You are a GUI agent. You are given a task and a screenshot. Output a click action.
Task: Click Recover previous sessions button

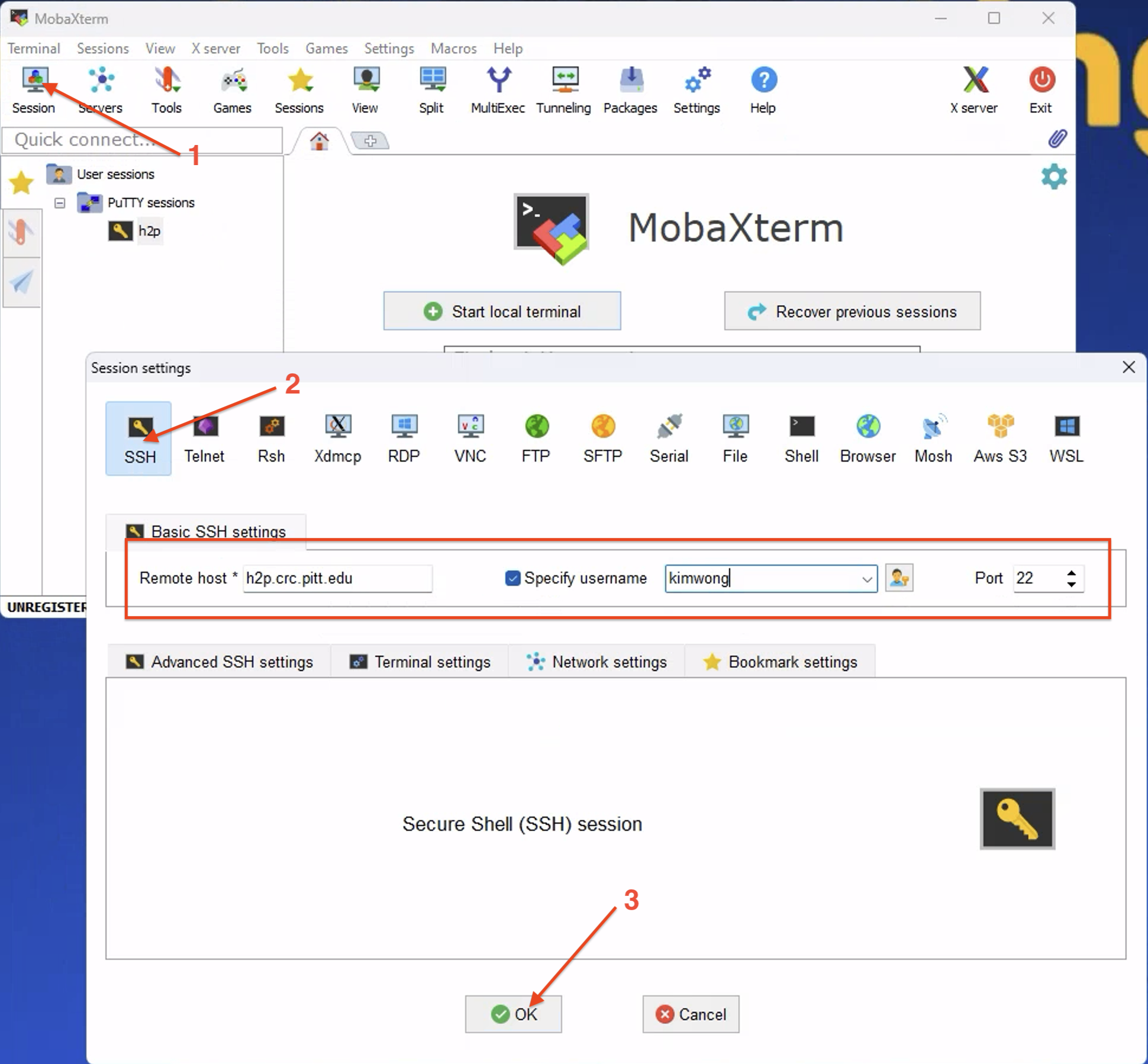(852, 311)
